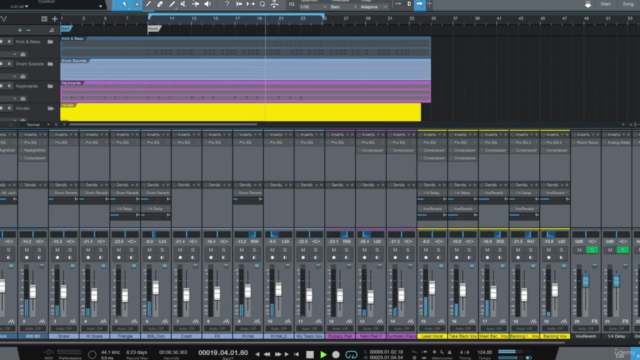Switch to the Song page tab

pyautogui.click(x=628, y=4)
